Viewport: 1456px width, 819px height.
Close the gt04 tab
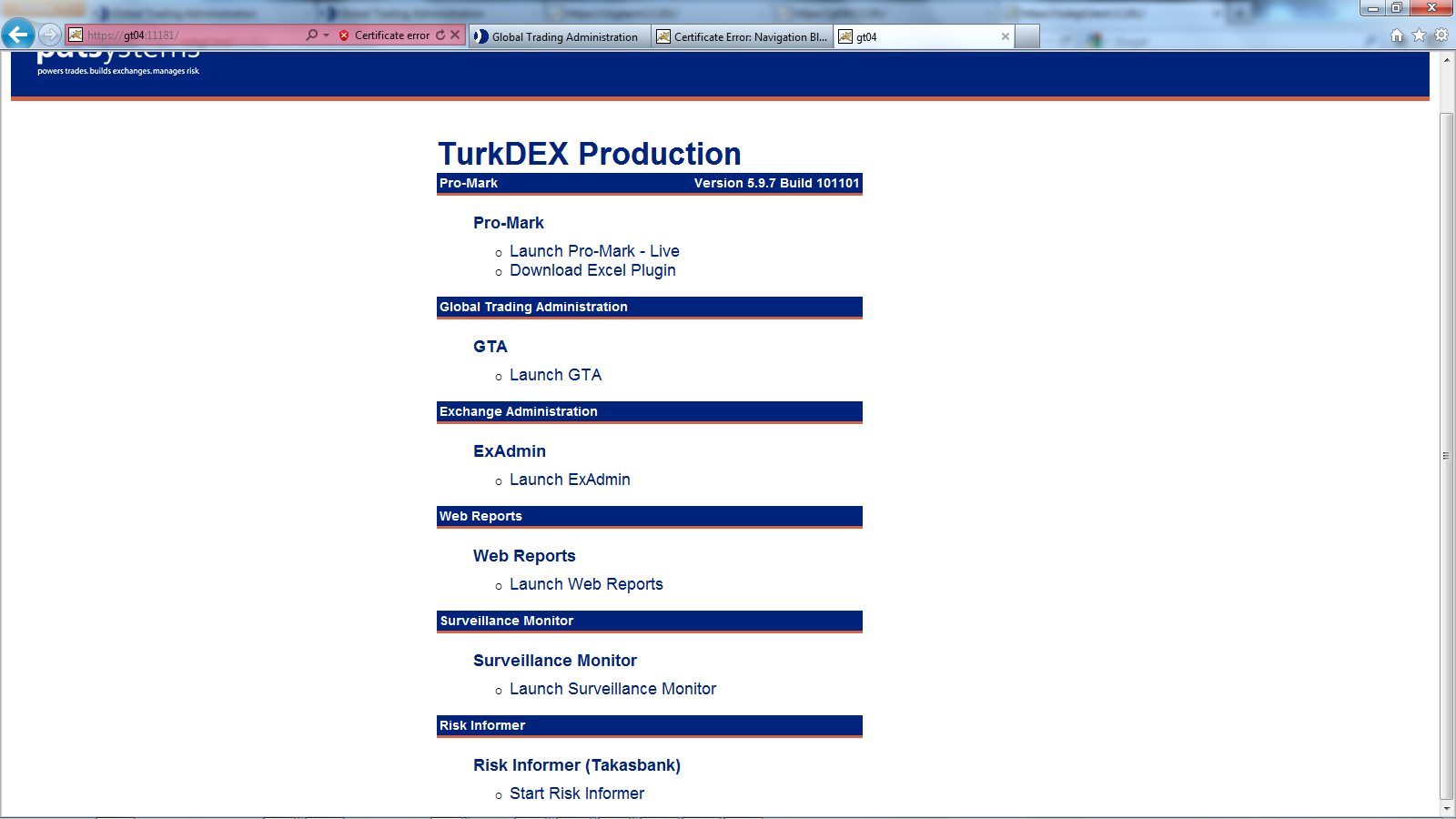(1005, 36)
